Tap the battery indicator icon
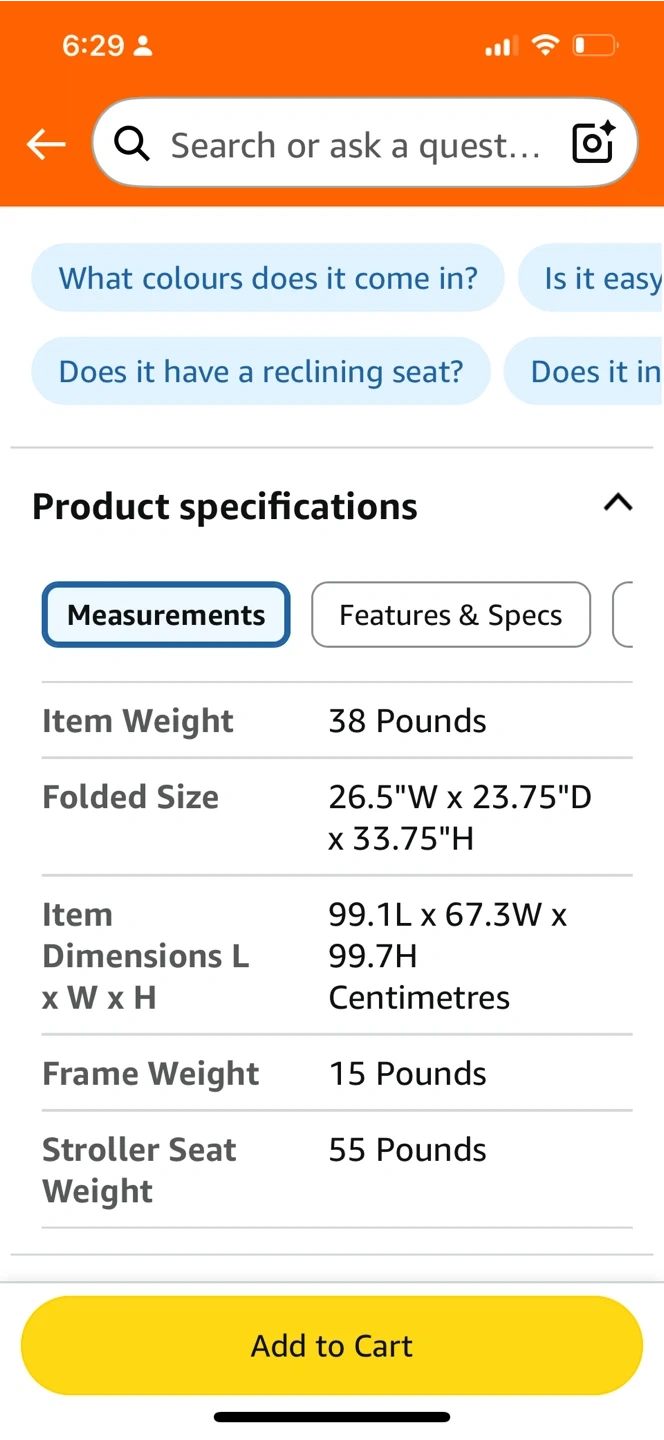This screenshot has height=1440, width=664. (595, 45)
